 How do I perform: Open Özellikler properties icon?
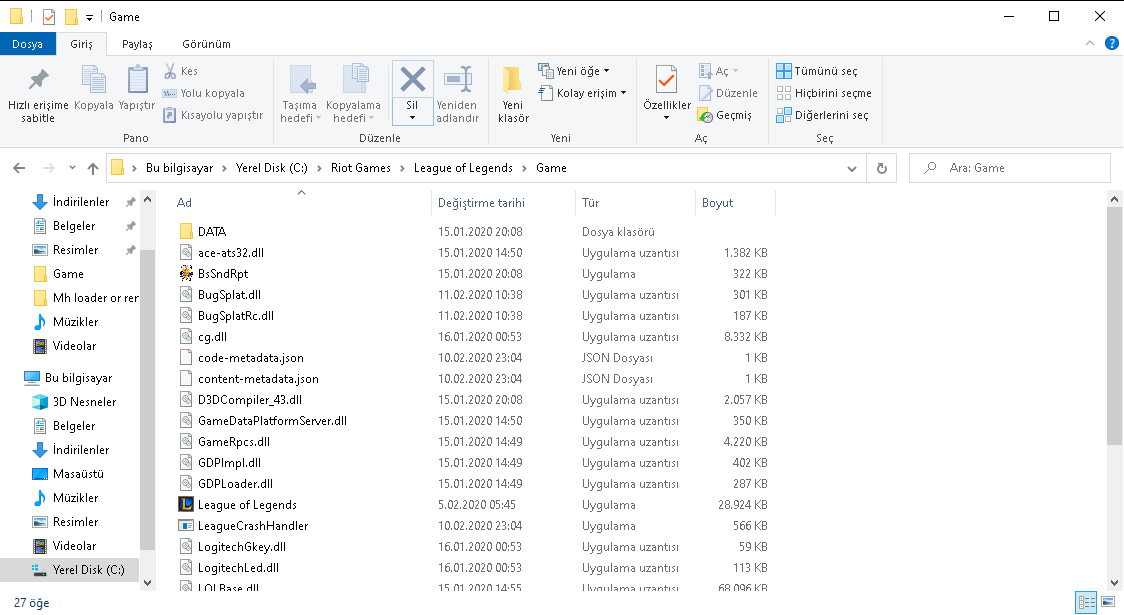click(666, 80)
